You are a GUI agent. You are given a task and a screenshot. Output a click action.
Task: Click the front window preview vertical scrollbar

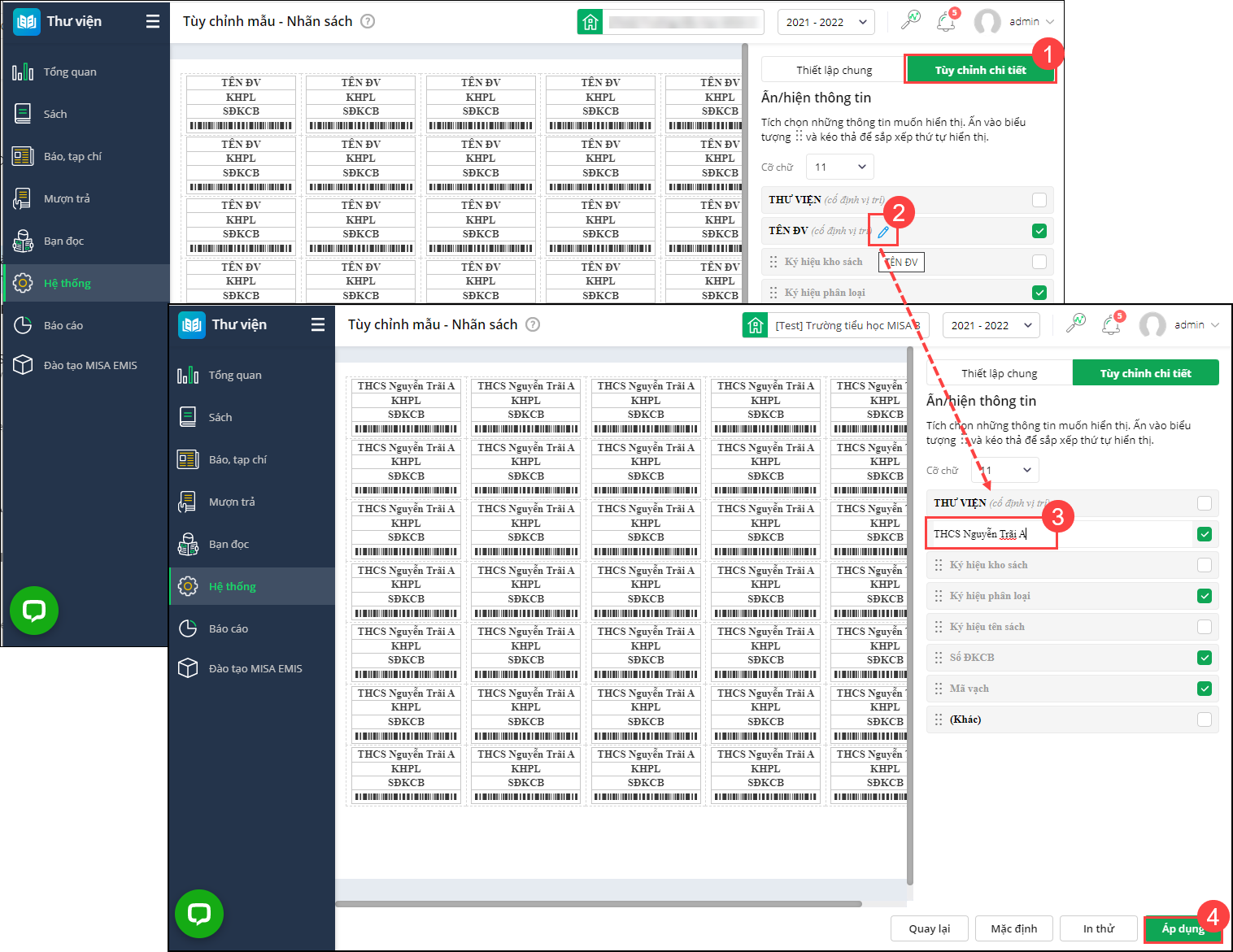[910, 615]
